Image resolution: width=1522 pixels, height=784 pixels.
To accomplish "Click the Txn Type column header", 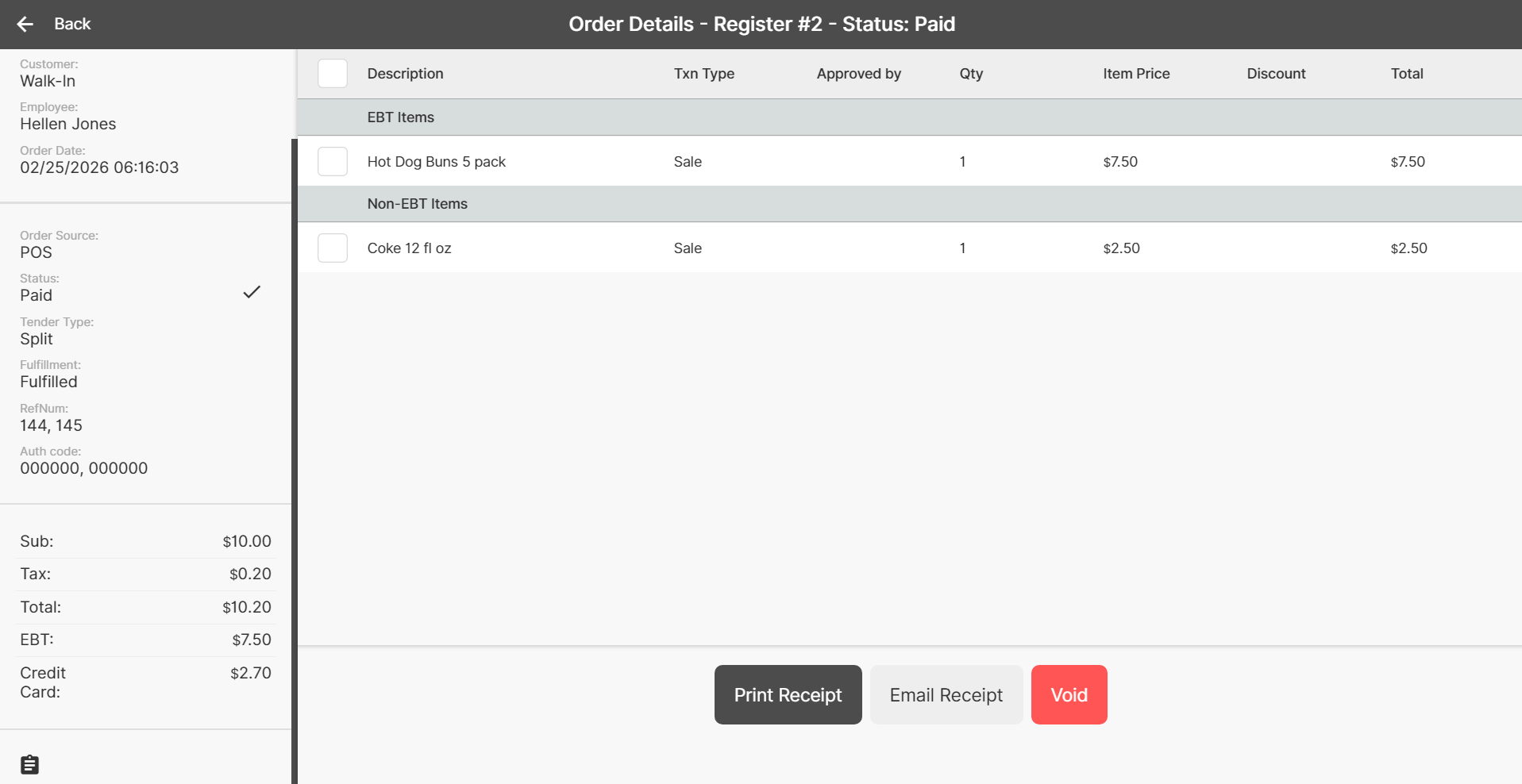I will tap(703, 74).
